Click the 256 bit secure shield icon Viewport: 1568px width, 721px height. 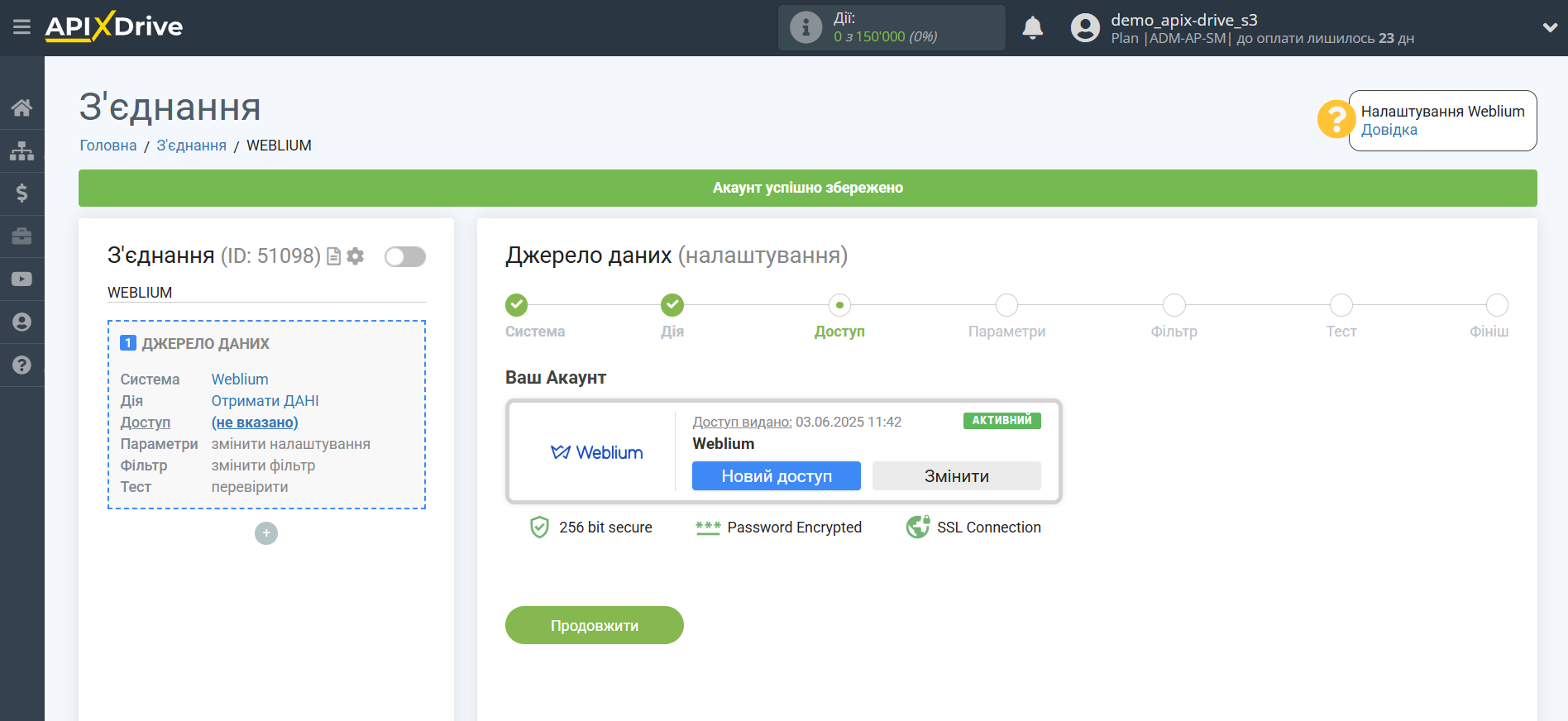click(x=539, y=528)
